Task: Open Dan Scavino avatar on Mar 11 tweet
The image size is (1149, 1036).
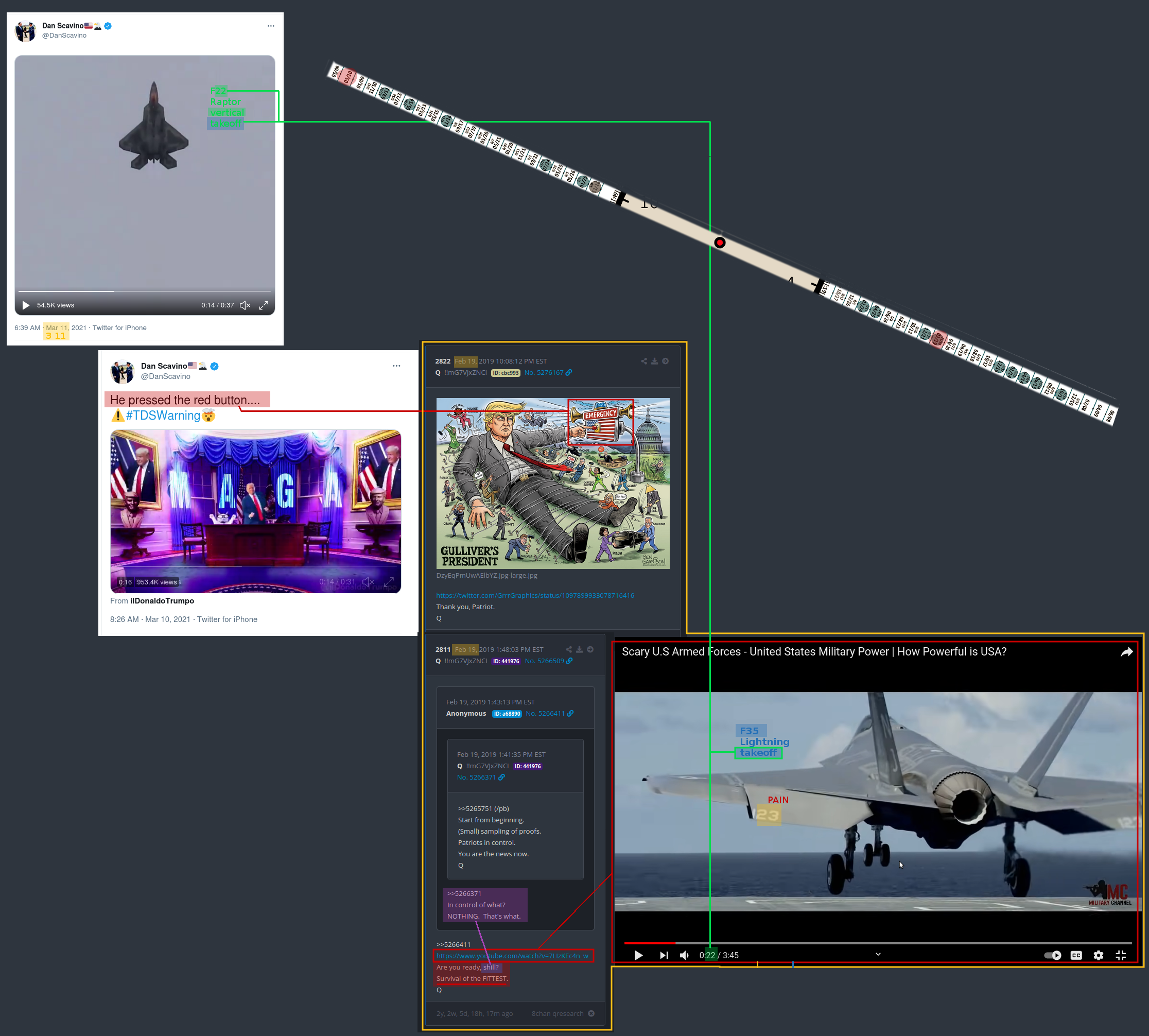Action: [26, 31]
